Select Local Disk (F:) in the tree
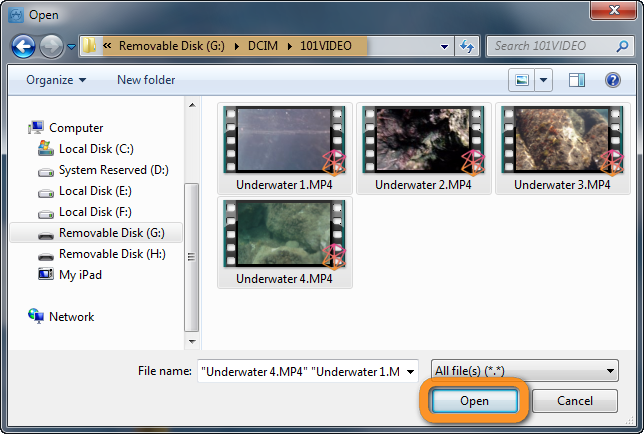Image resolution: width=644 pixels, height=434 pixels. click(x=95, y=212)
